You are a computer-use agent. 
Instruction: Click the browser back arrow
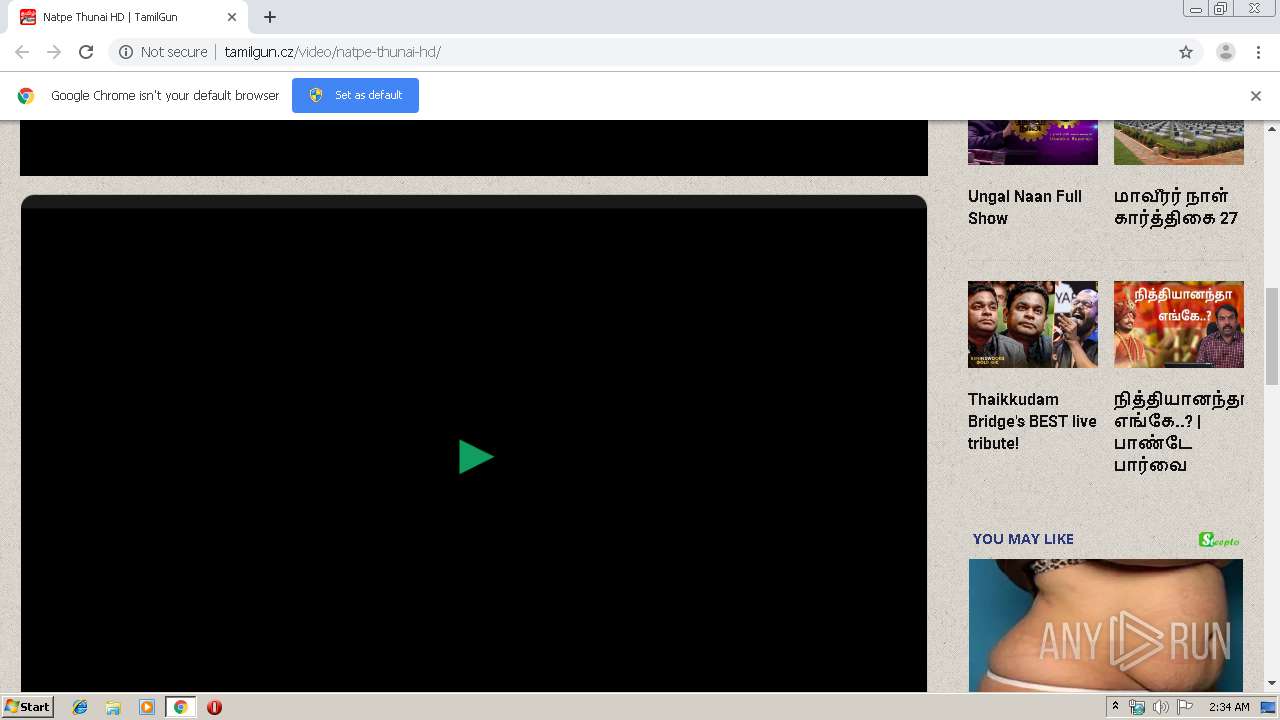[22, 52]
